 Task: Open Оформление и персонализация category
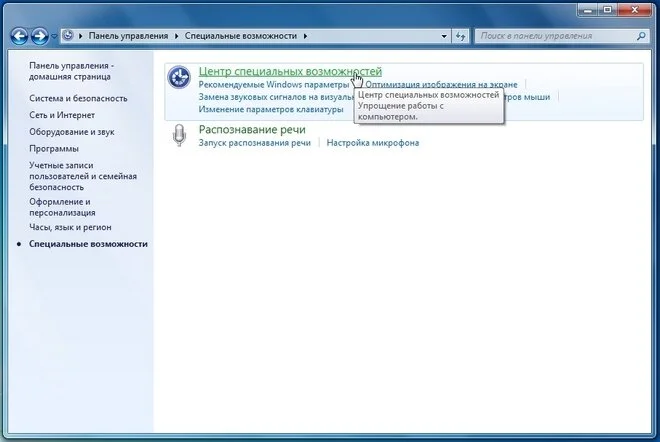point(62,207)
